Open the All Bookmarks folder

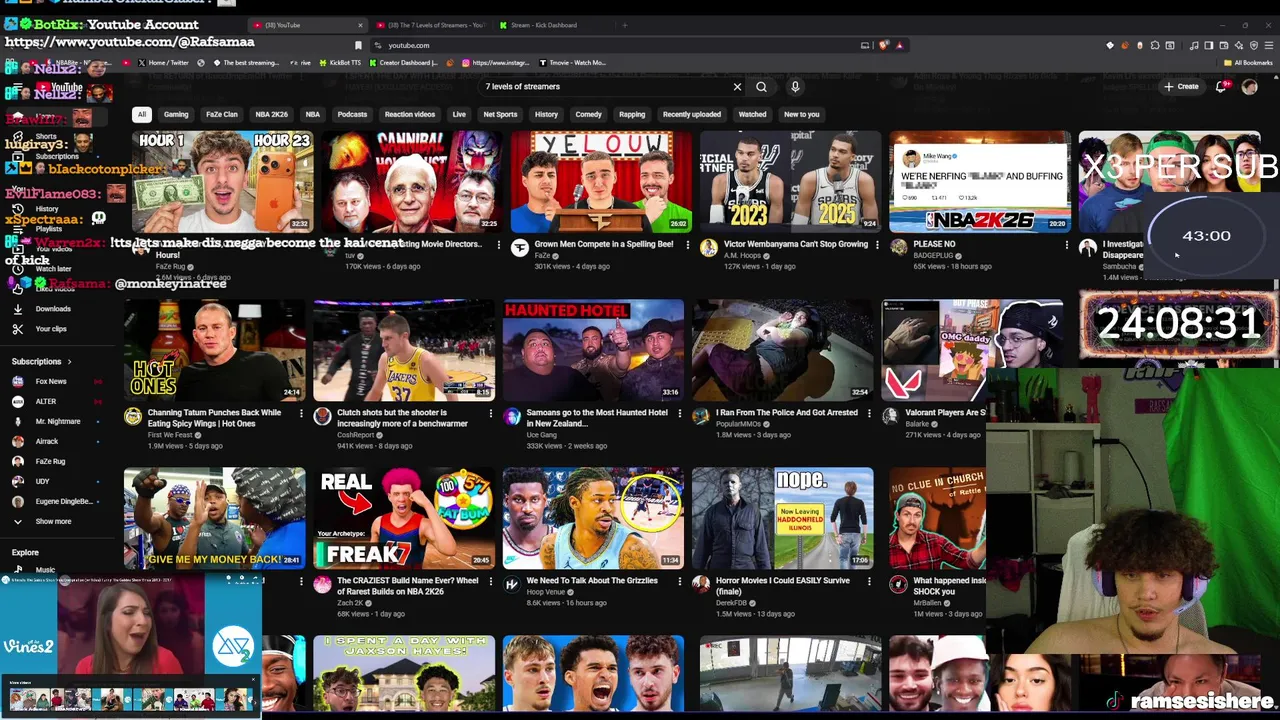[x=1249, y=63]
